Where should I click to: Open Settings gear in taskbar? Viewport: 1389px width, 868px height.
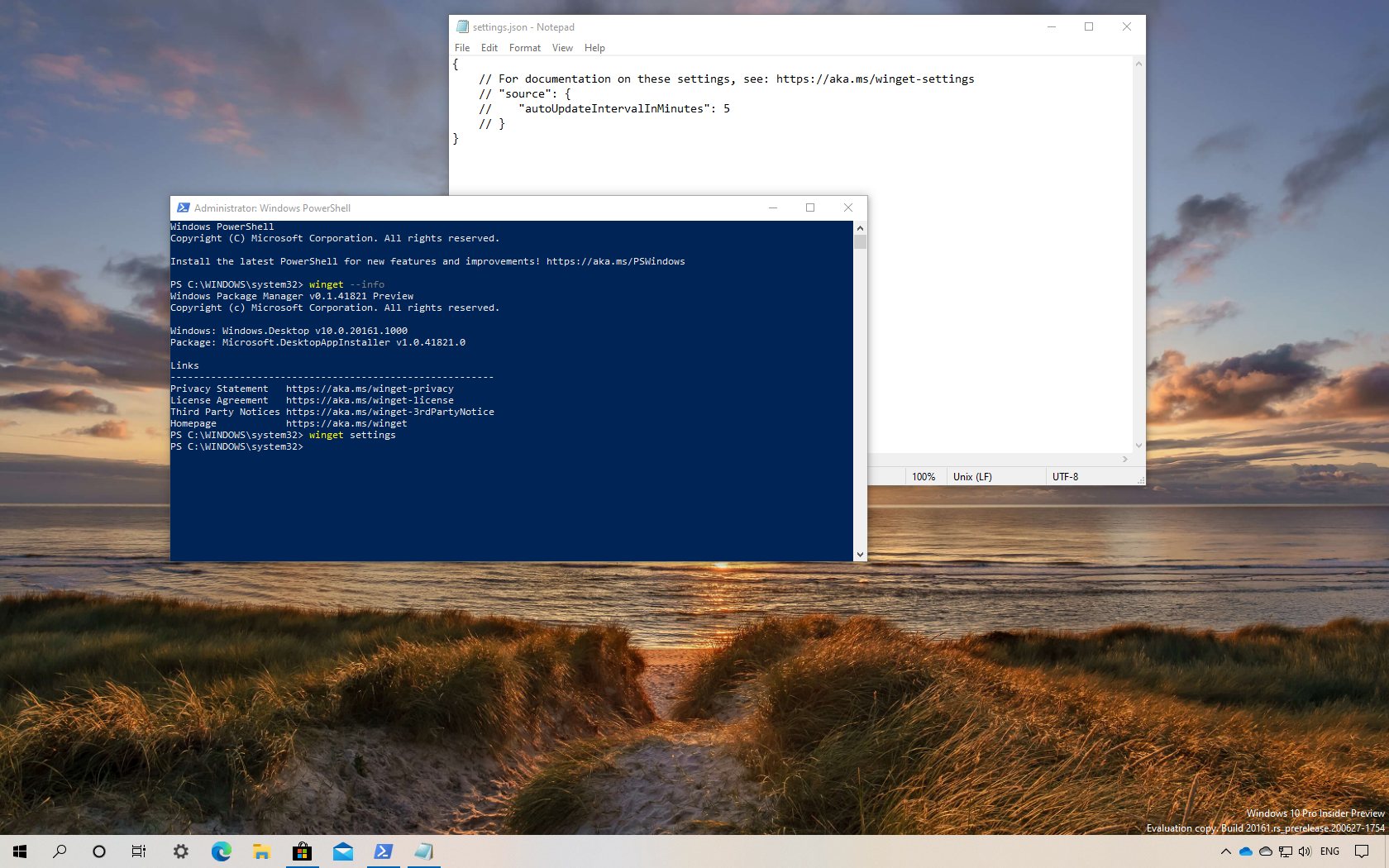click(x=180, y=851)
